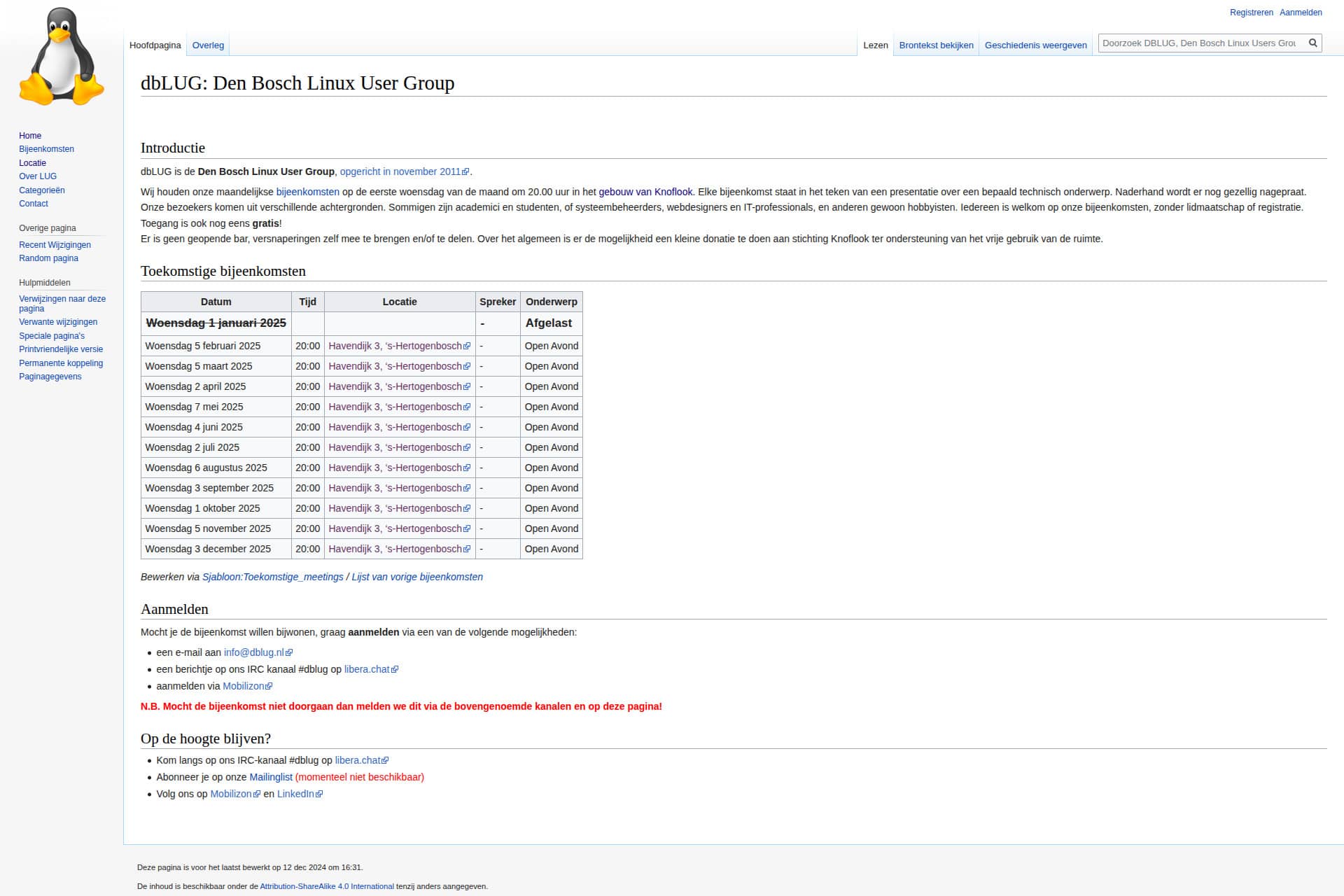Viewport: 1344px width, 896px height.
Task: Open Sjabloon:Toekomstige_meetings link
Action: (272, 577)
